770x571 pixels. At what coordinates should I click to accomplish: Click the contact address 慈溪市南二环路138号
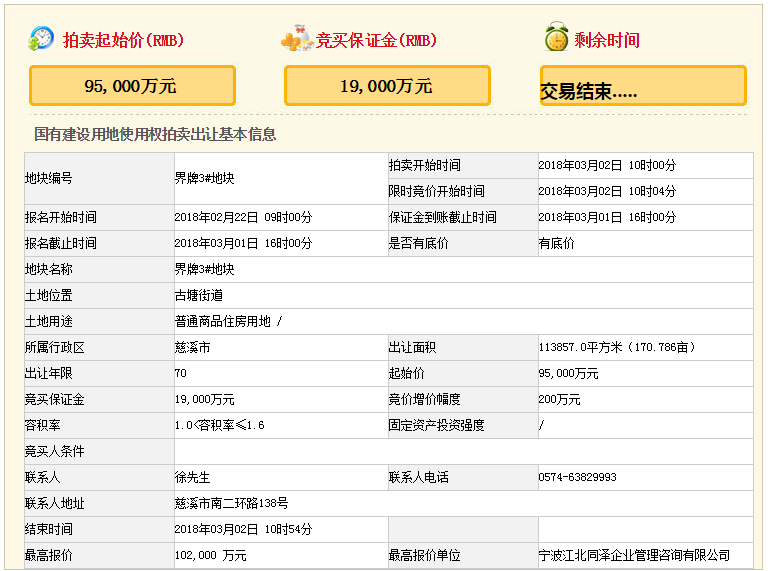point(231,504)
